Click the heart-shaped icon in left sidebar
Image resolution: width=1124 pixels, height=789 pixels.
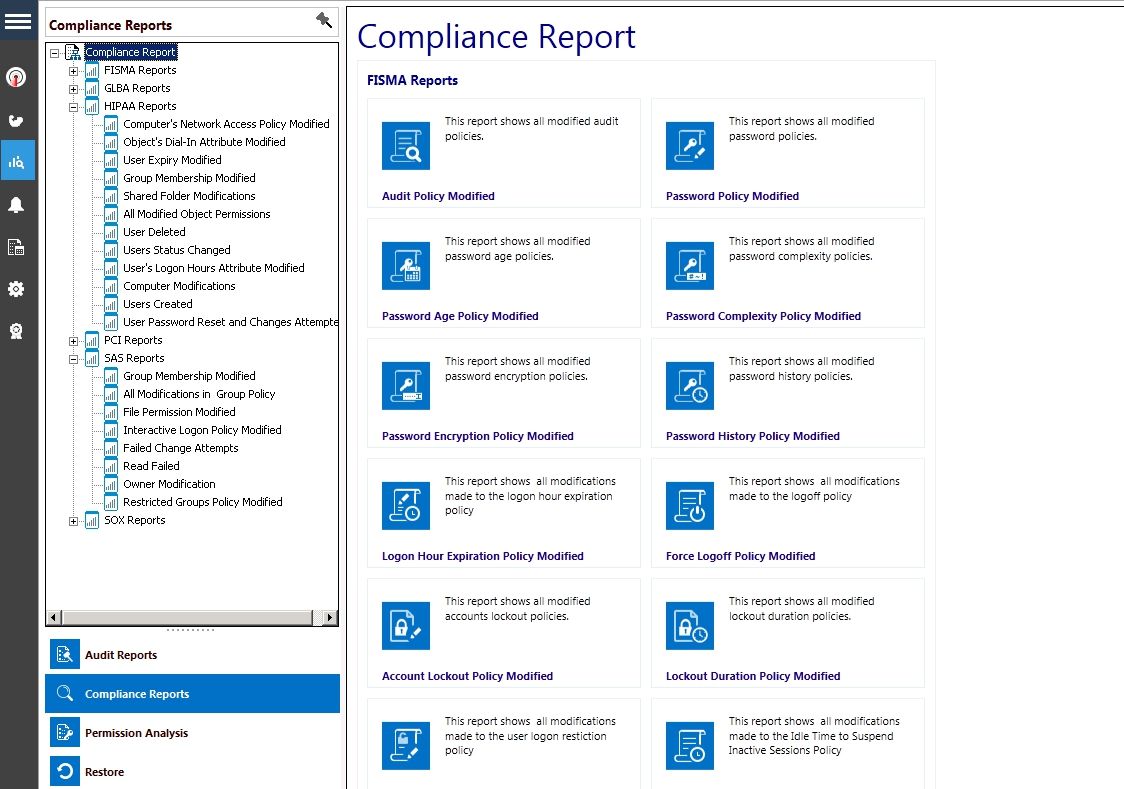tap(16, 120)
